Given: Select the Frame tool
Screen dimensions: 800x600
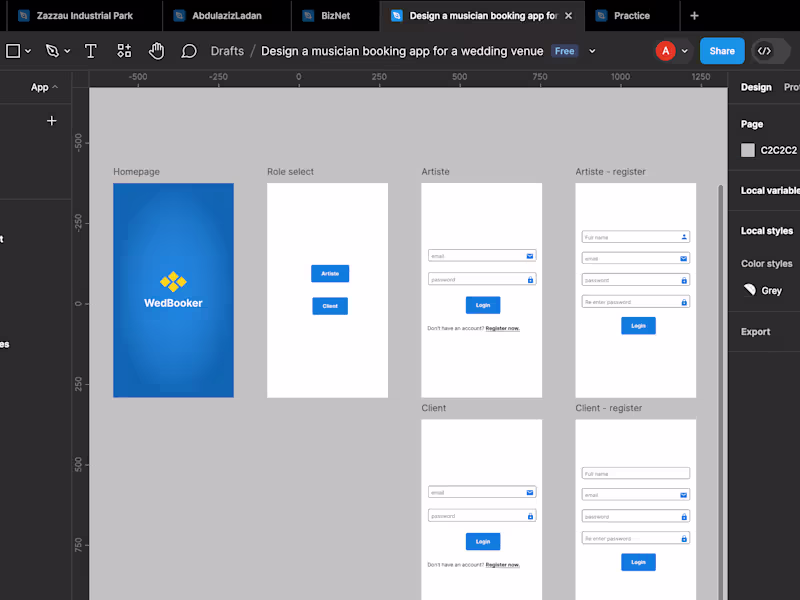Looking at the screenshot, I should pos(14,51).
